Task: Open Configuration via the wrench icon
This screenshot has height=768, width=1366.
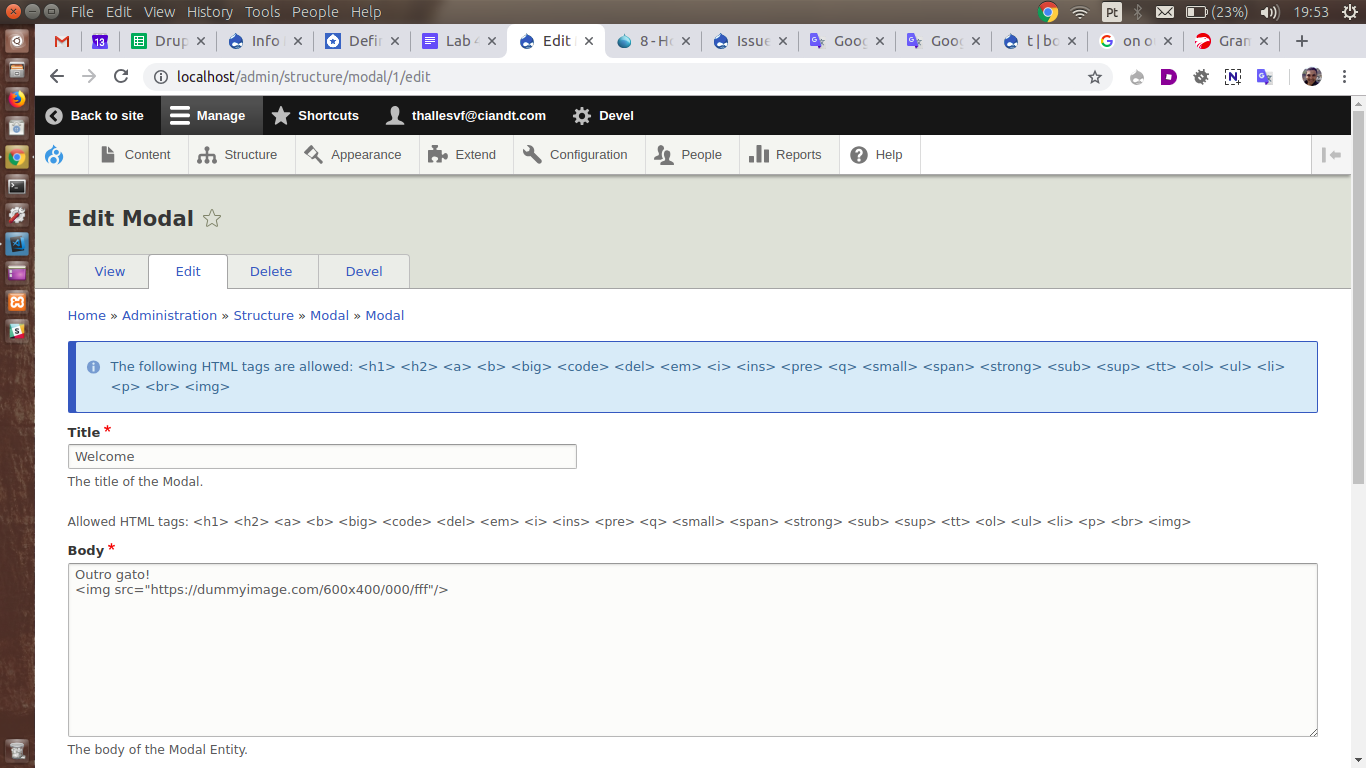Action: (x=531, y=154)
